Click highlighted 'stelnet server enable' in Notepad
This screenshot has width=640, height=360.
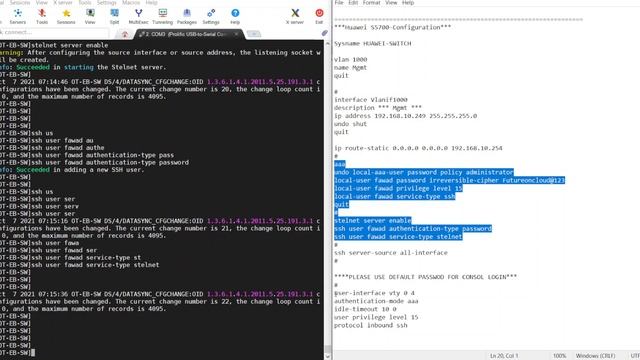coord(373,220)
